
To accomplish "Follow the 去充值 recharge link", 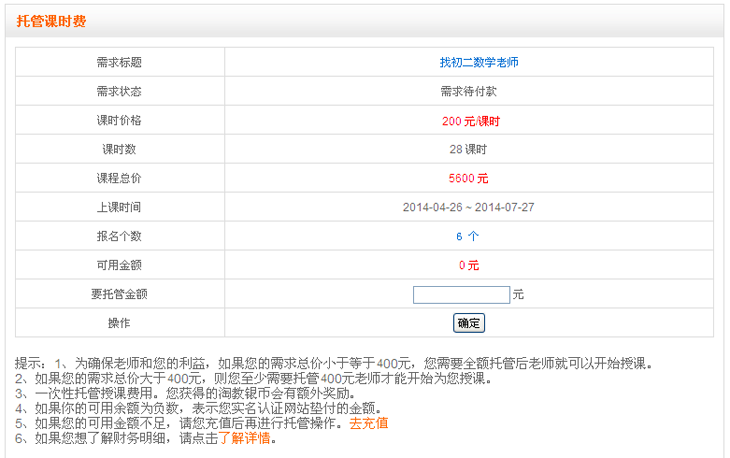I will pos(368,423).
